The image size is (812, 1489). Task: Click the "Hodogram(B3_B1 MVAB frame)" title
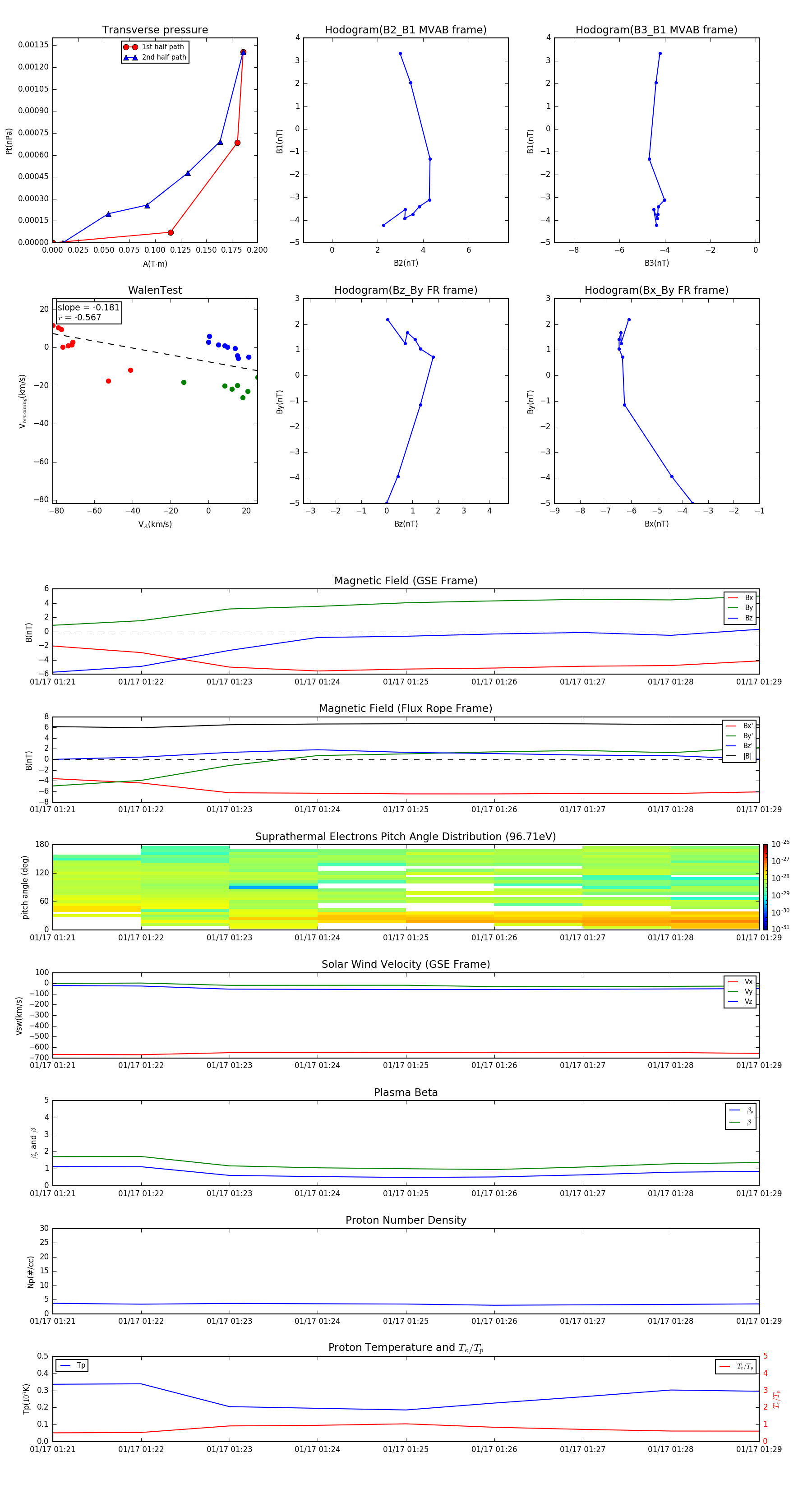(x=656, y=30)
